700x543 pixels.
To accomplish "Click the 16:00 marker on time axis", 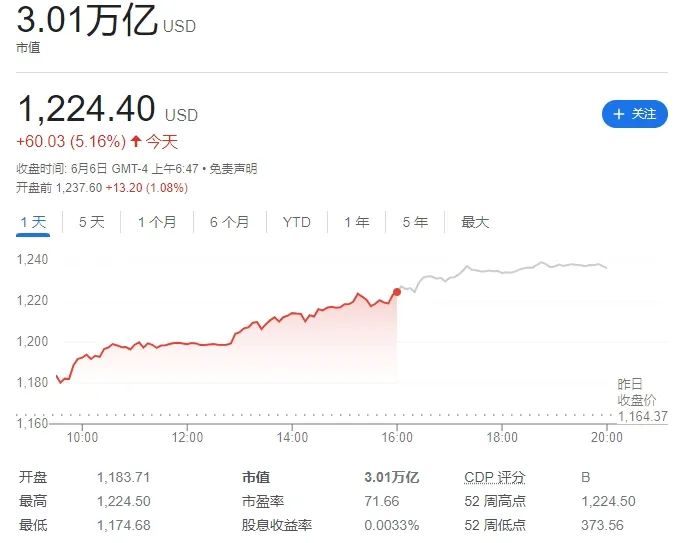I will 397,437.
